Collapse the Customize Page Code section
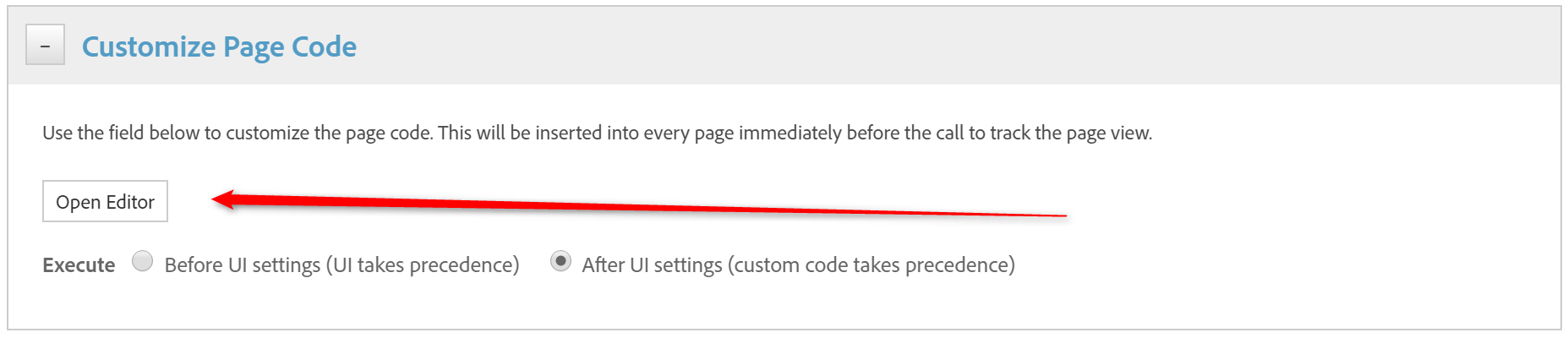The height and width of the screenshot is (338, 1568). point(45,46)
